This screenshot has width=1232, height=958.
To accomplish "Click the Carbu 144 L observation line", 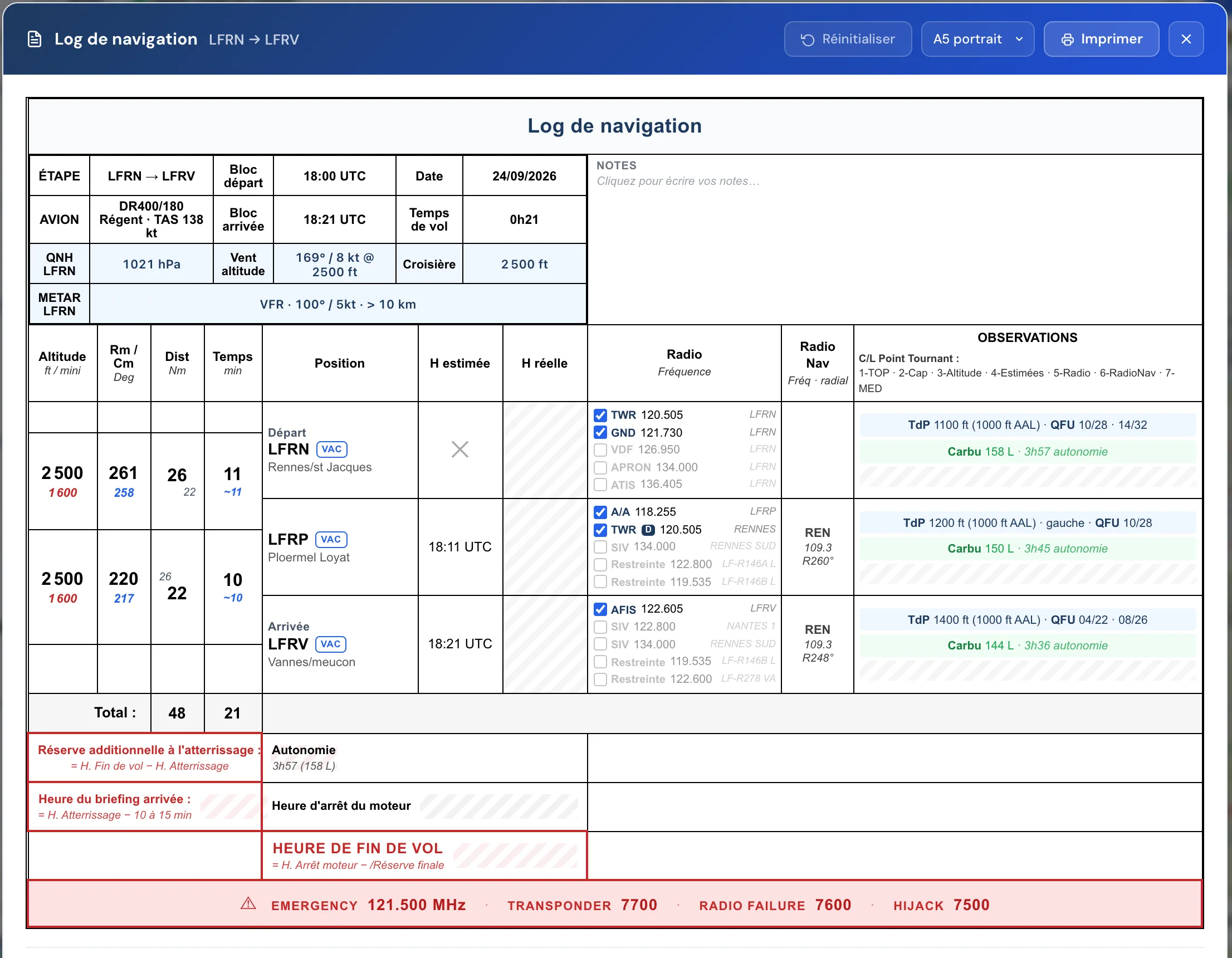I will coord(1027,646).
